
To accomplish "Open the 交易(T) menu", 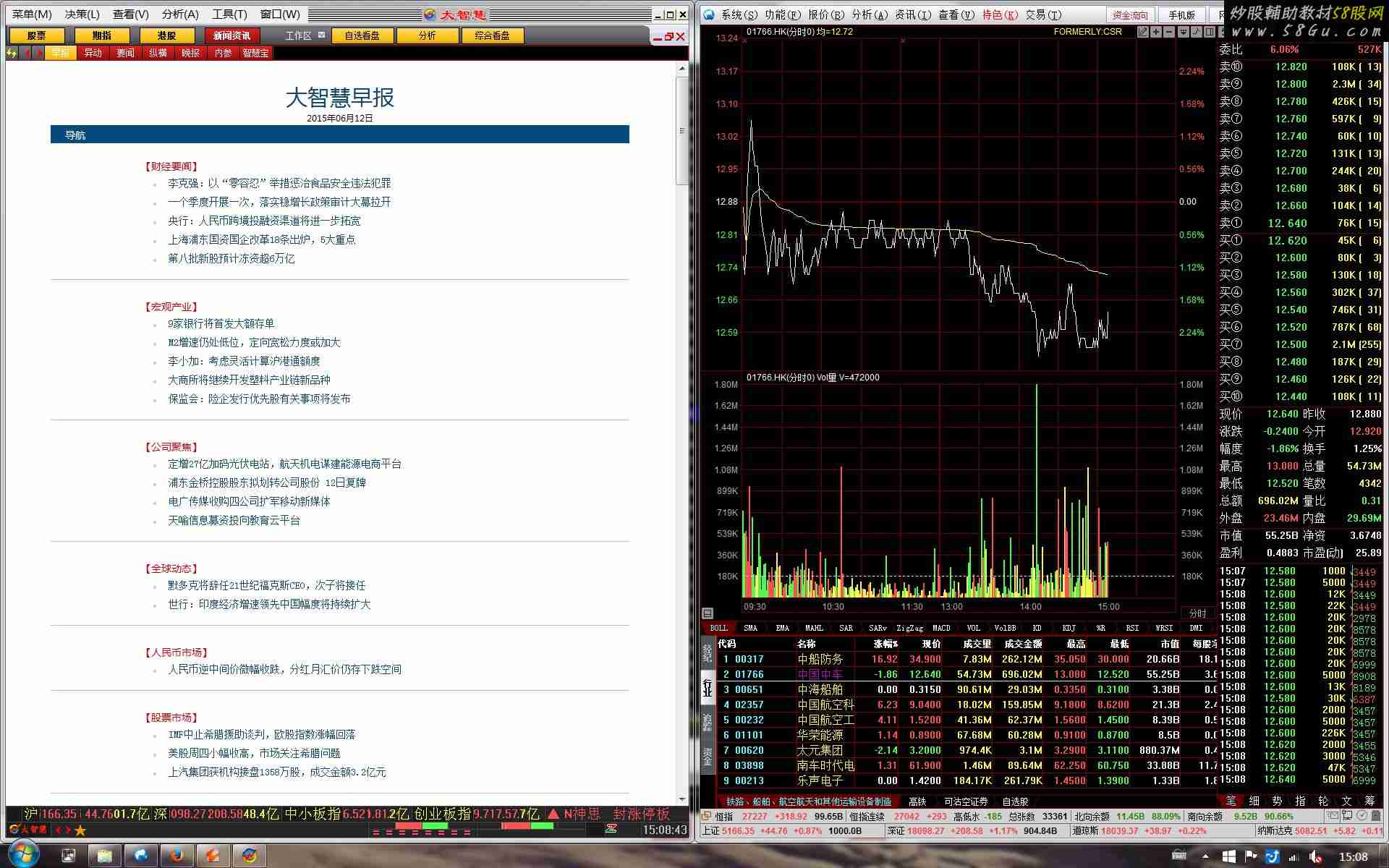I will [x=1043, y=14].
